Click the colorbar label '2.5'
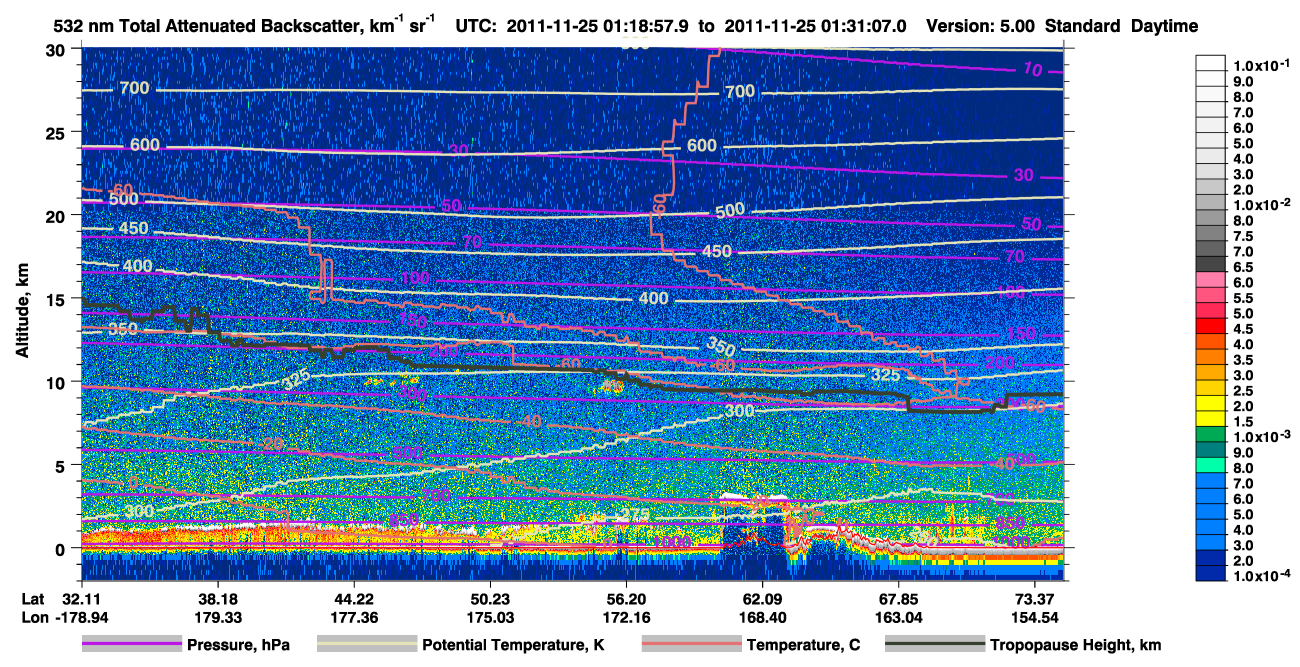Viewport: 1300px width, 667px height. (x=1241, y=390)
